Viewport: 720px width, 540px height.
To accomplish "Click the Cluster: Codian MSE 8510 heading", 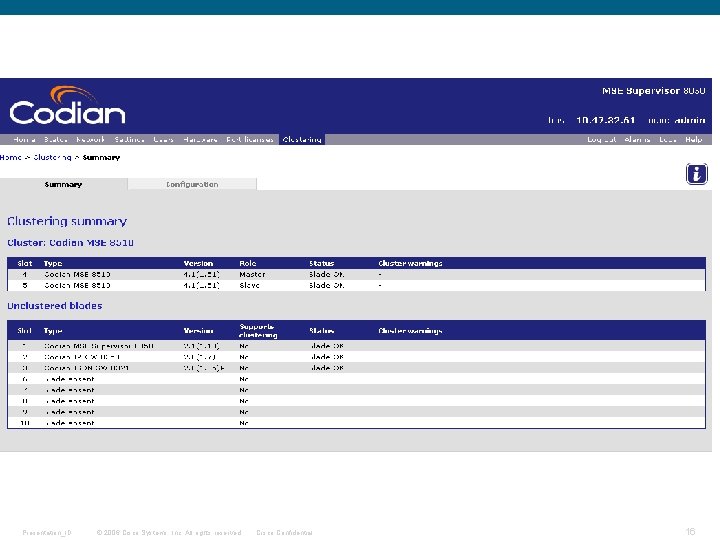I will tap(70, 242).
